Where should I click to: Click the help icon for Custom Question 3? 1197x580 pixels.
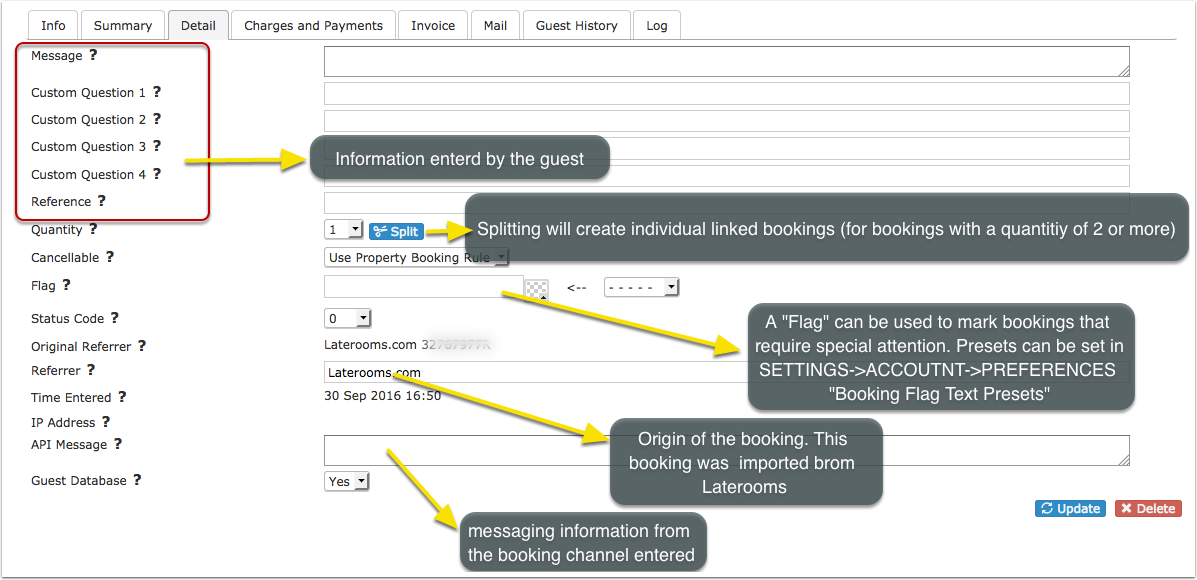(157, 146)
